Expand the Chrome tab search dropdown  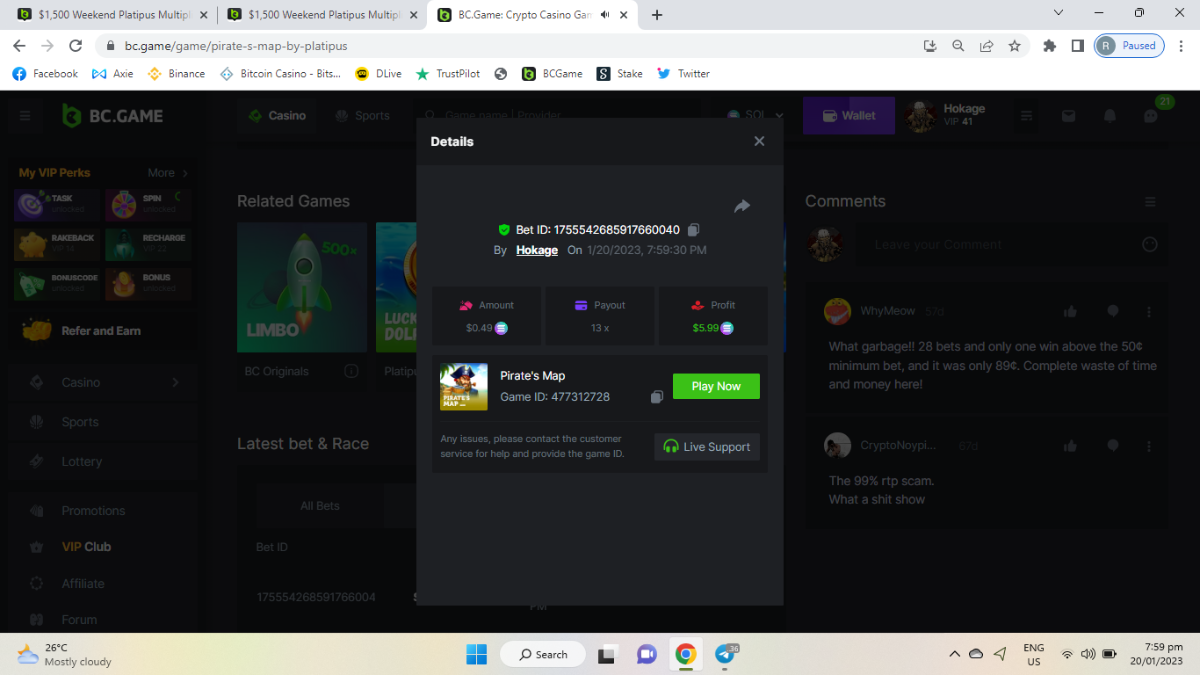[x=1059, y=13]
